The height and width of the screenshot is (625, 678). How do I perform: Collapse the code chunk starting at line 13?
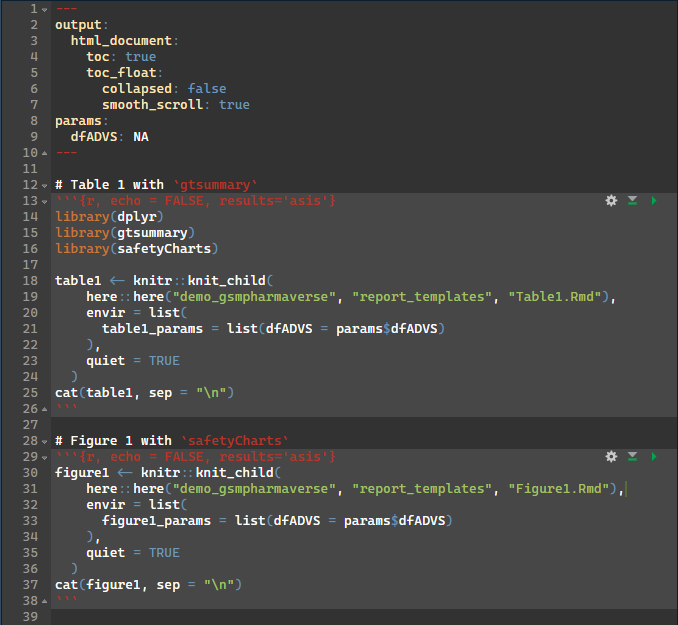44,201
